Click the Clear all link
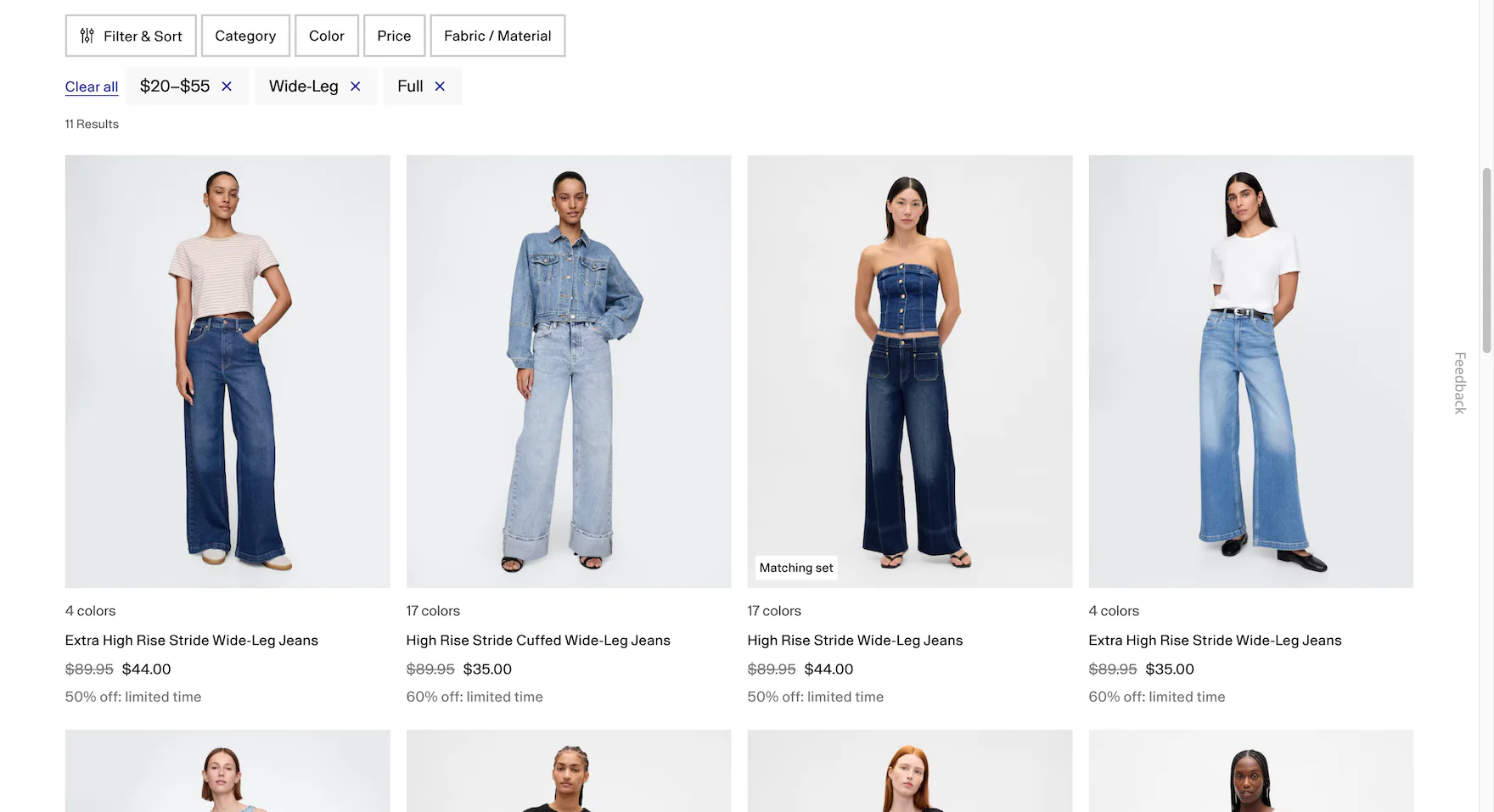Image resolution: width=1494 pixels, height=812 pixels. (x=92, y=87)
